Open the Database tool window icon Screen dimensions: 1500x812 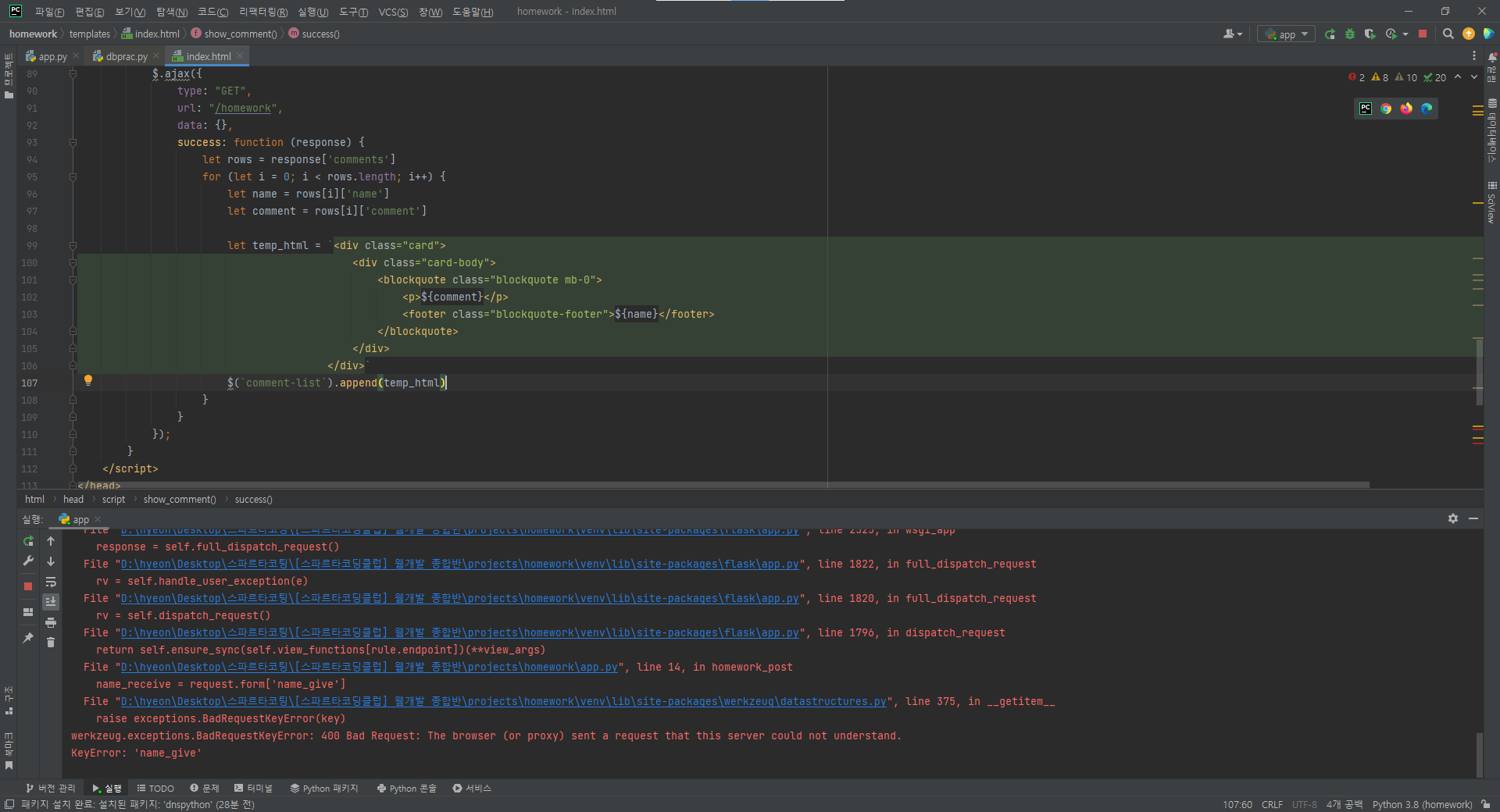tap(1492, 103)
